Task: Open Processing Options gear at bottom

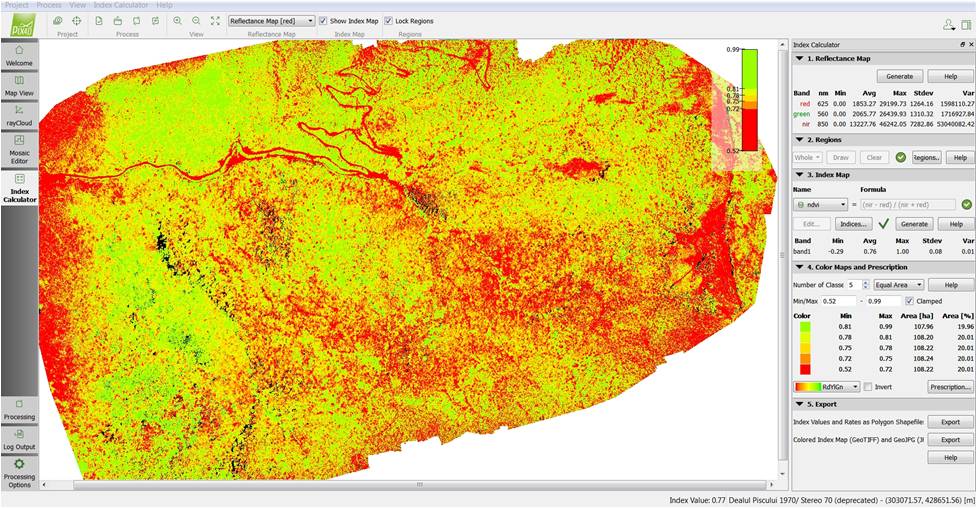Action: (19, 471)
